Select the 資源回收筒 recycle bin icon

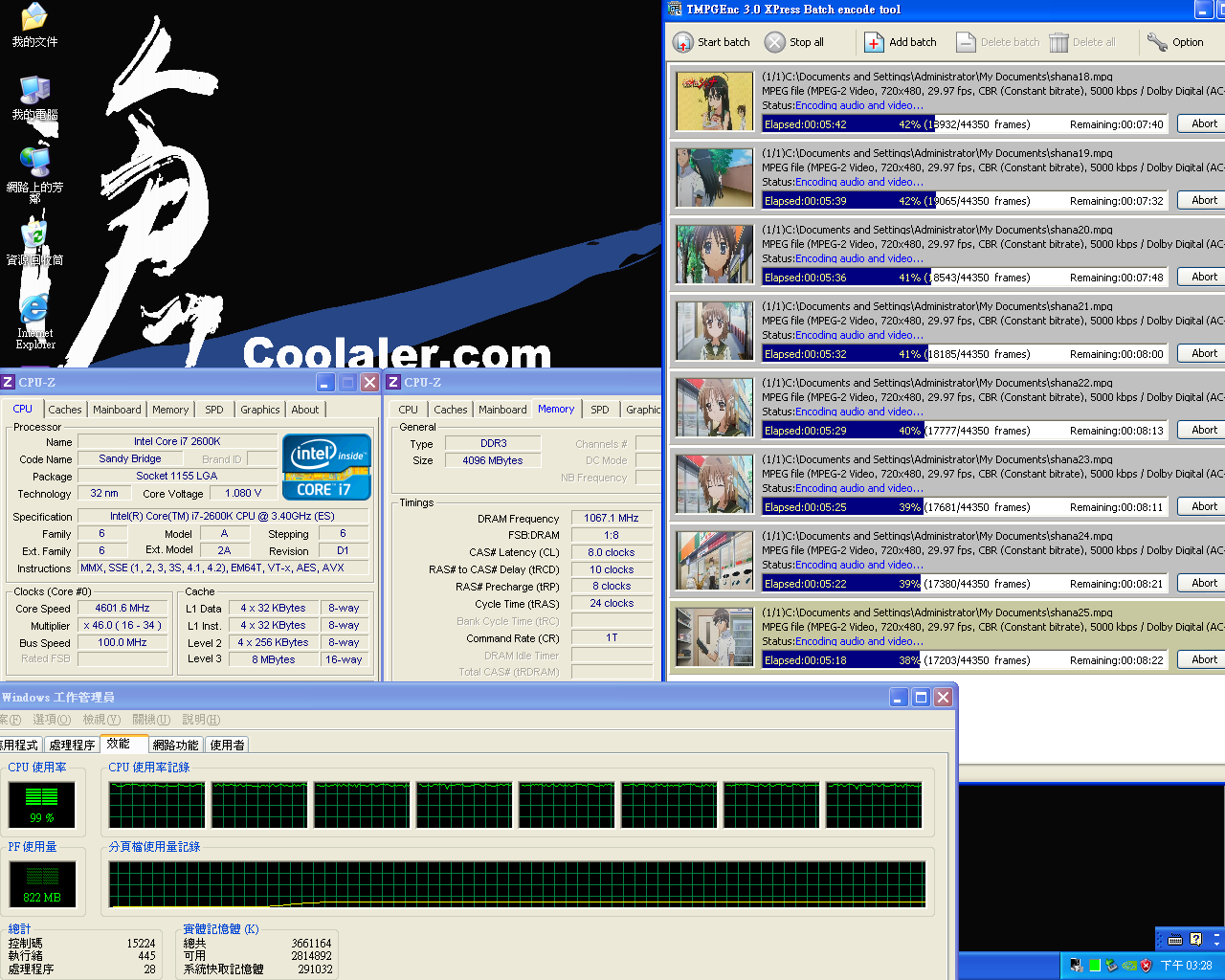point(34,244)
